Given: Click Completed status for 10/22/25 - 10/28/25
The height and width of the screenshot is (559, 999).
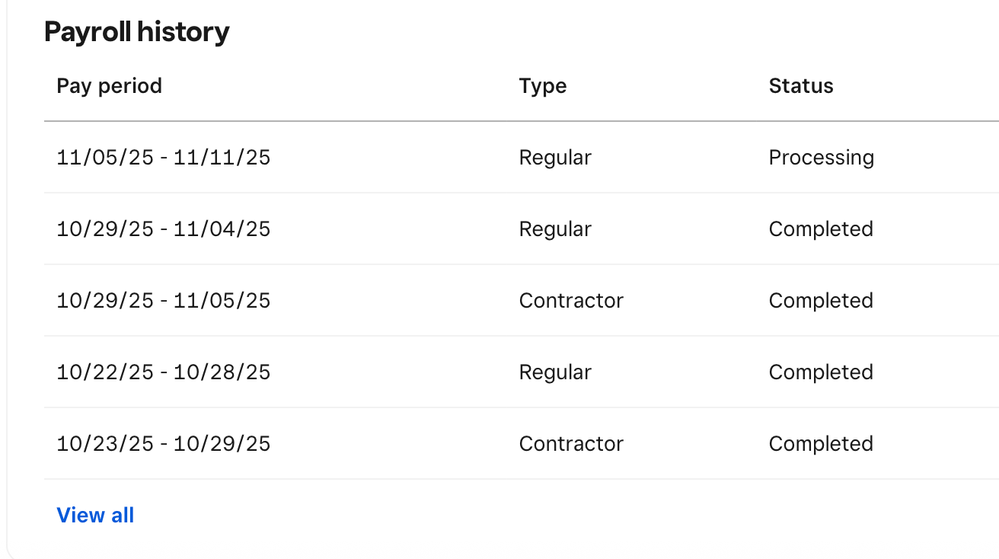Looking at the screenshot, I should [821, 372].
